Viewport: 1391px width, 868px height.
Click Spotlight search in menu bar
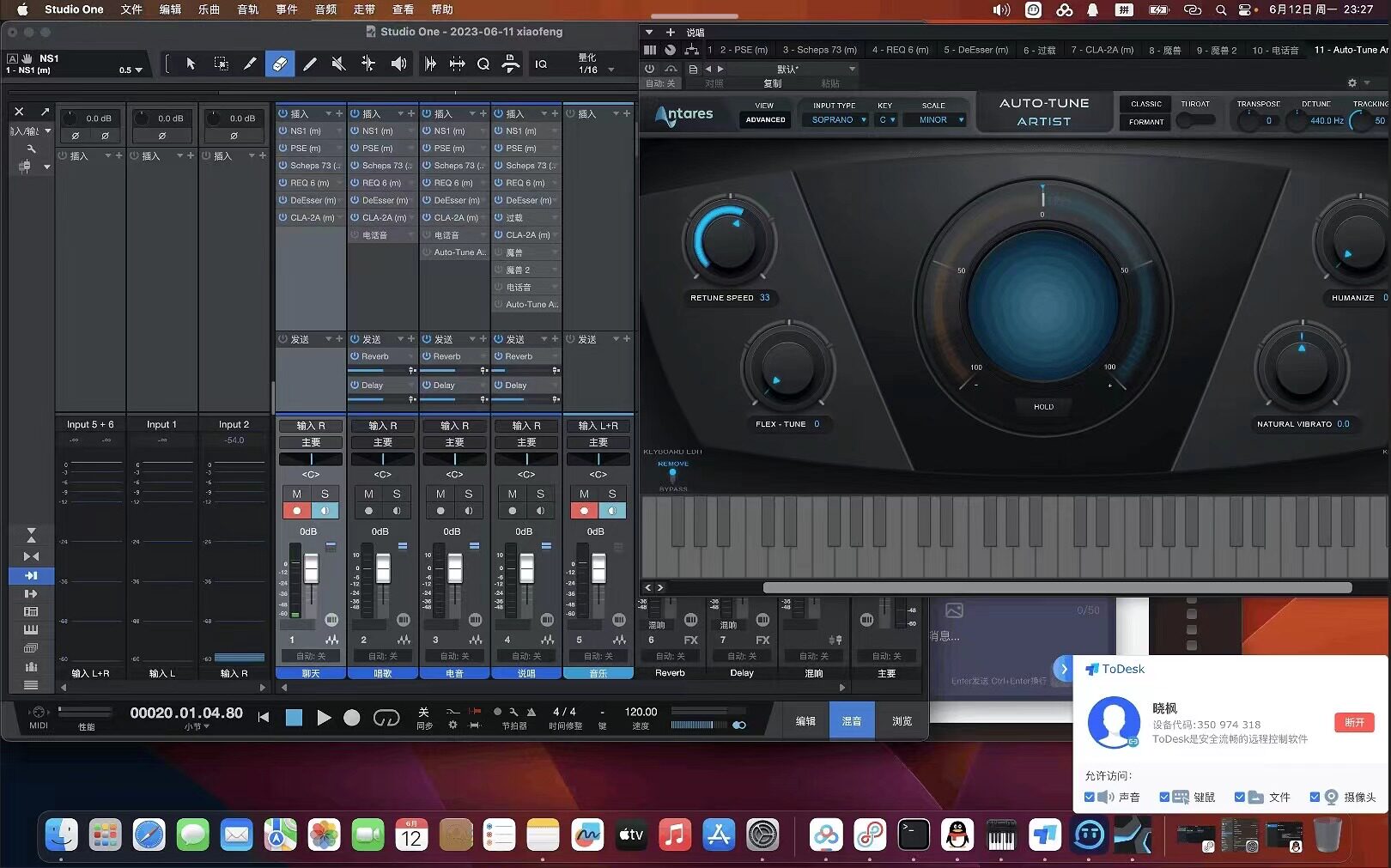click(1220, 9)
